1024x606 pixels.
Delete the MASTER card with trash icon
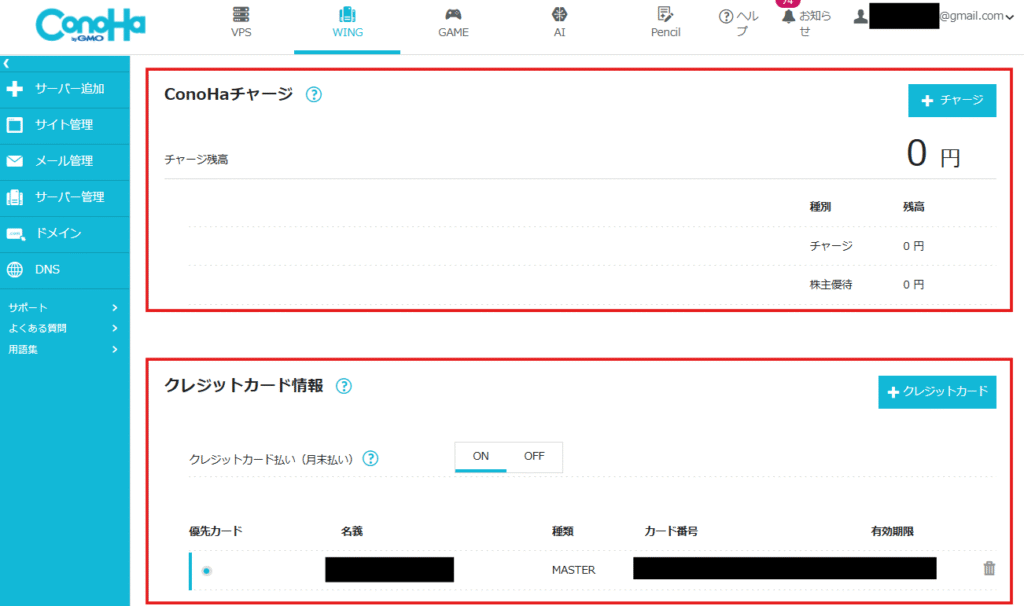point(989,568)
